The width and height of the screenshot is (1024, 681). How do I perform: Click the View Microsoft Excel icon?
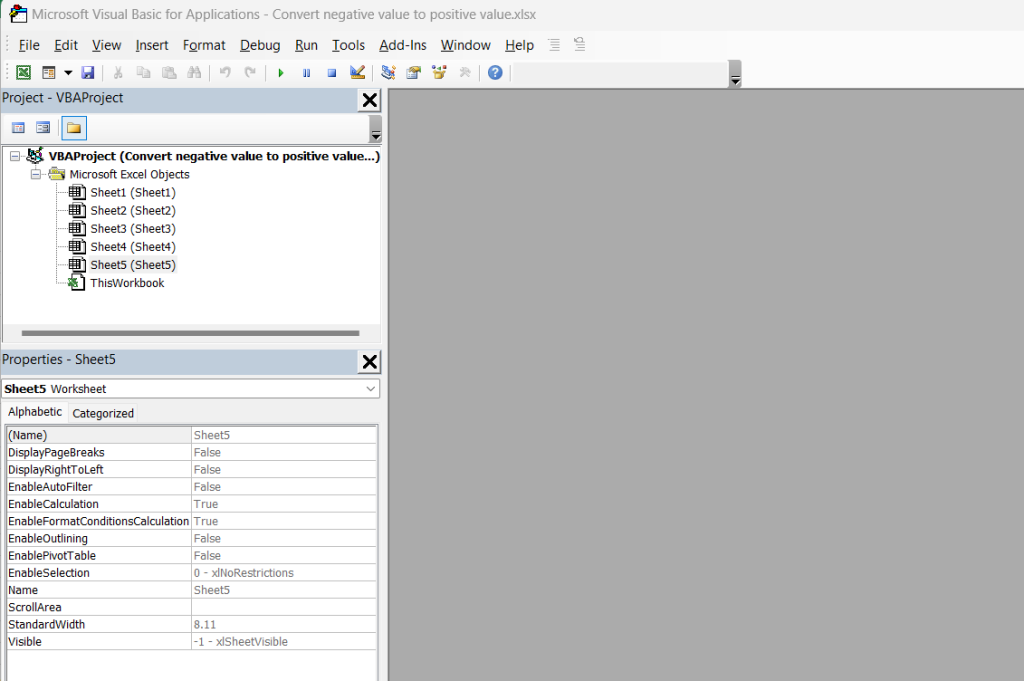[x=23, y=72]
